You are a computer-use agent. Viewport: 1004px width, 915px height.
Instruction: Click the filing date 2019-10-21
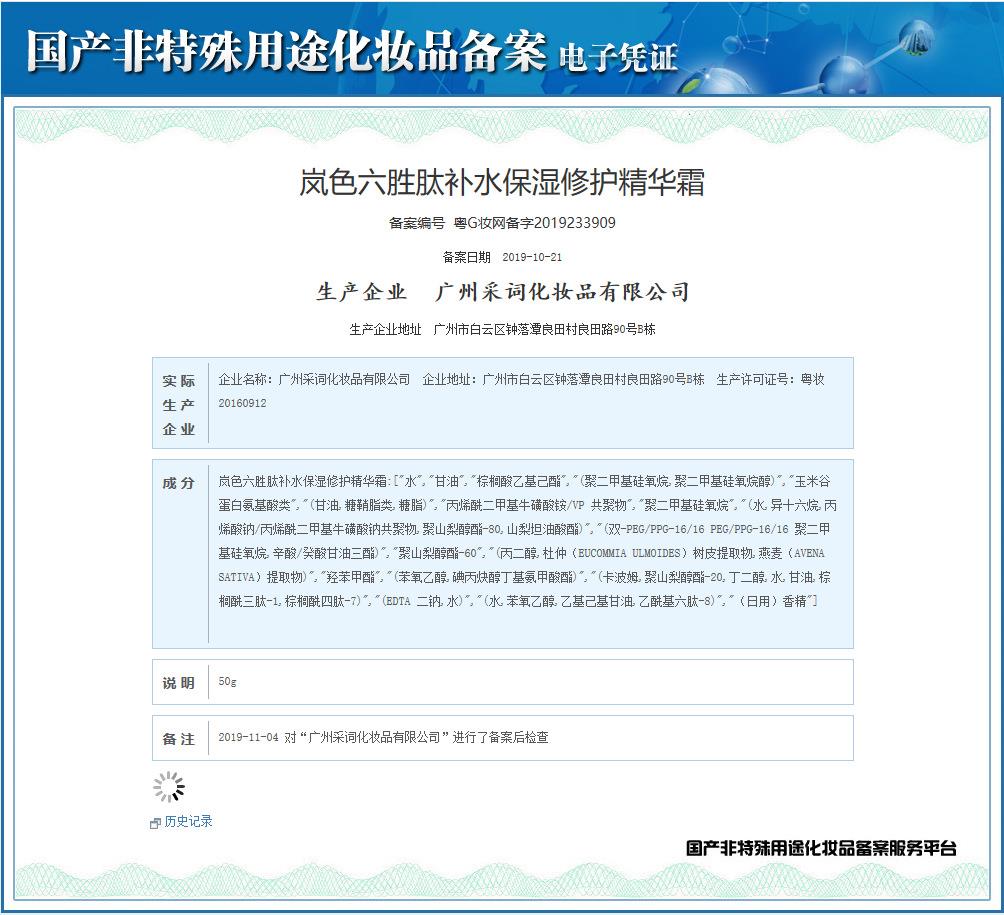(532, 257)
